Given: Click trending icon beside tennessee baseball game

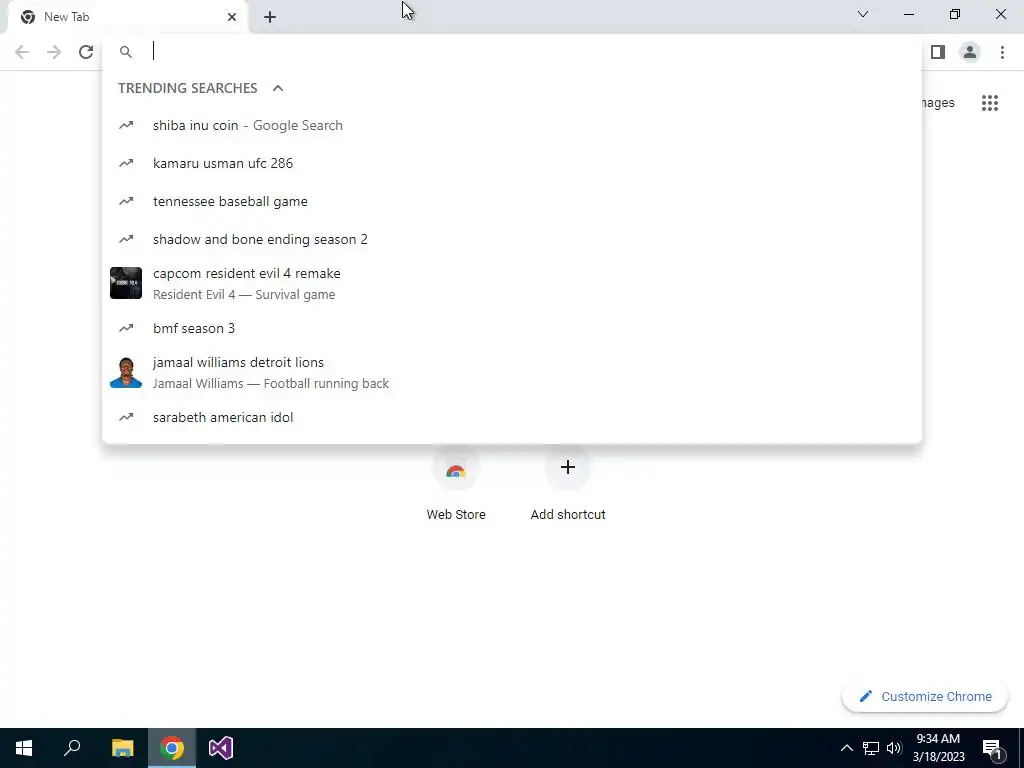Looking at the screenshot, I should pos(126,201).
